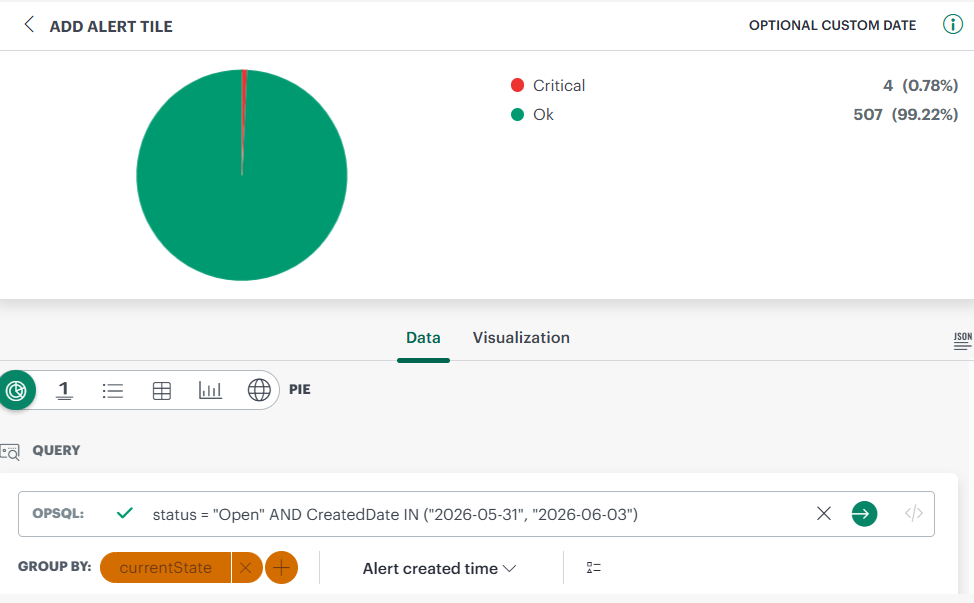Select the single value visualization icon

pos(64,390)
